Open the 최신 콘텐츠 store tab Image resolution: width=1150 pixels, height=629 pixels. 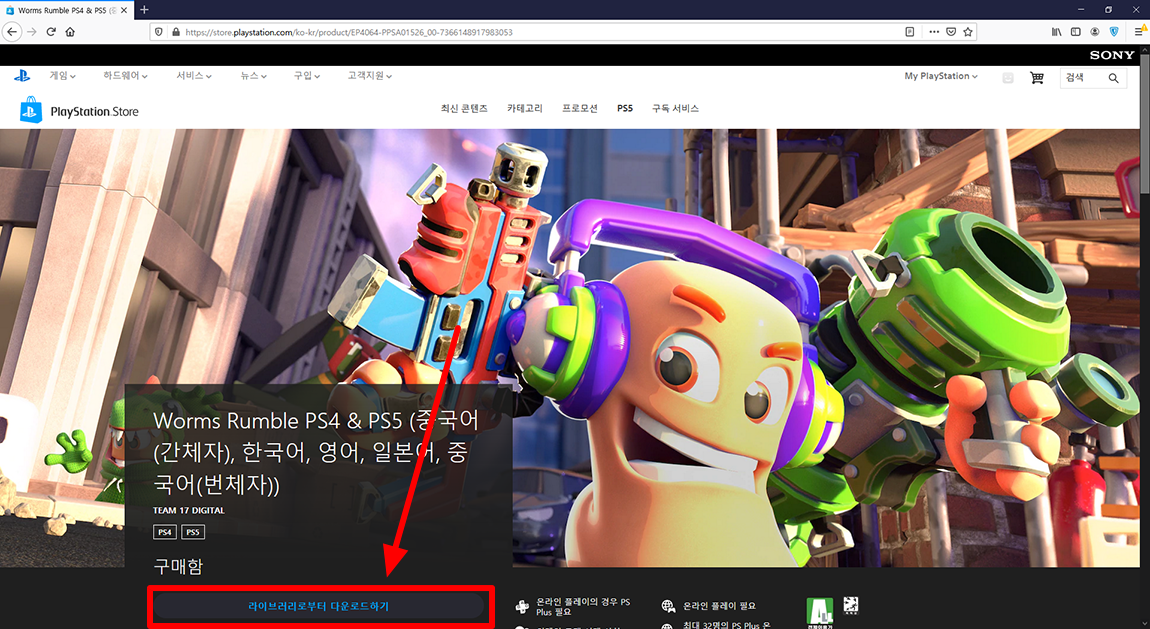(x=464, y=108)
